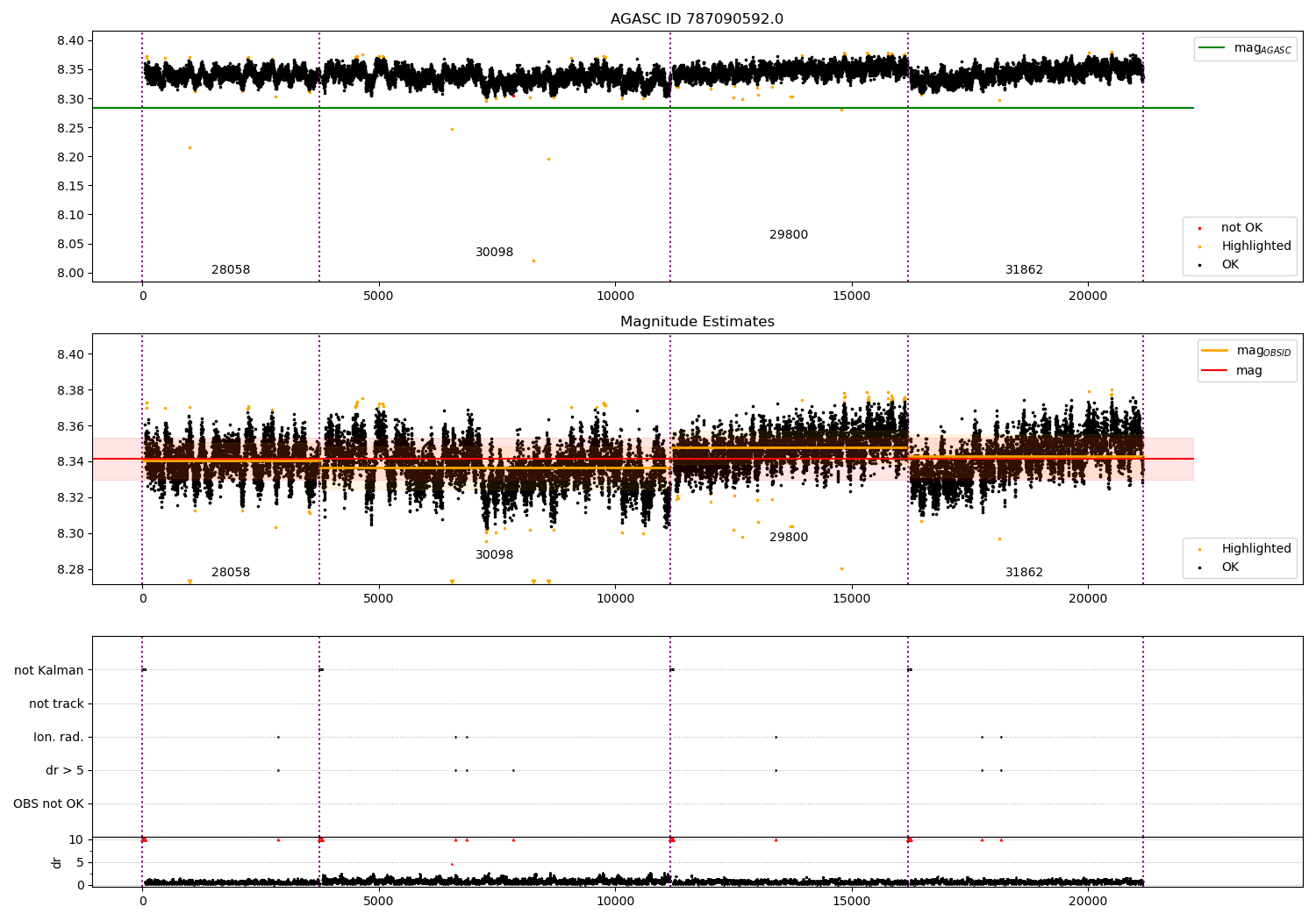Click the orange mag OBSID legend line

1215,351
